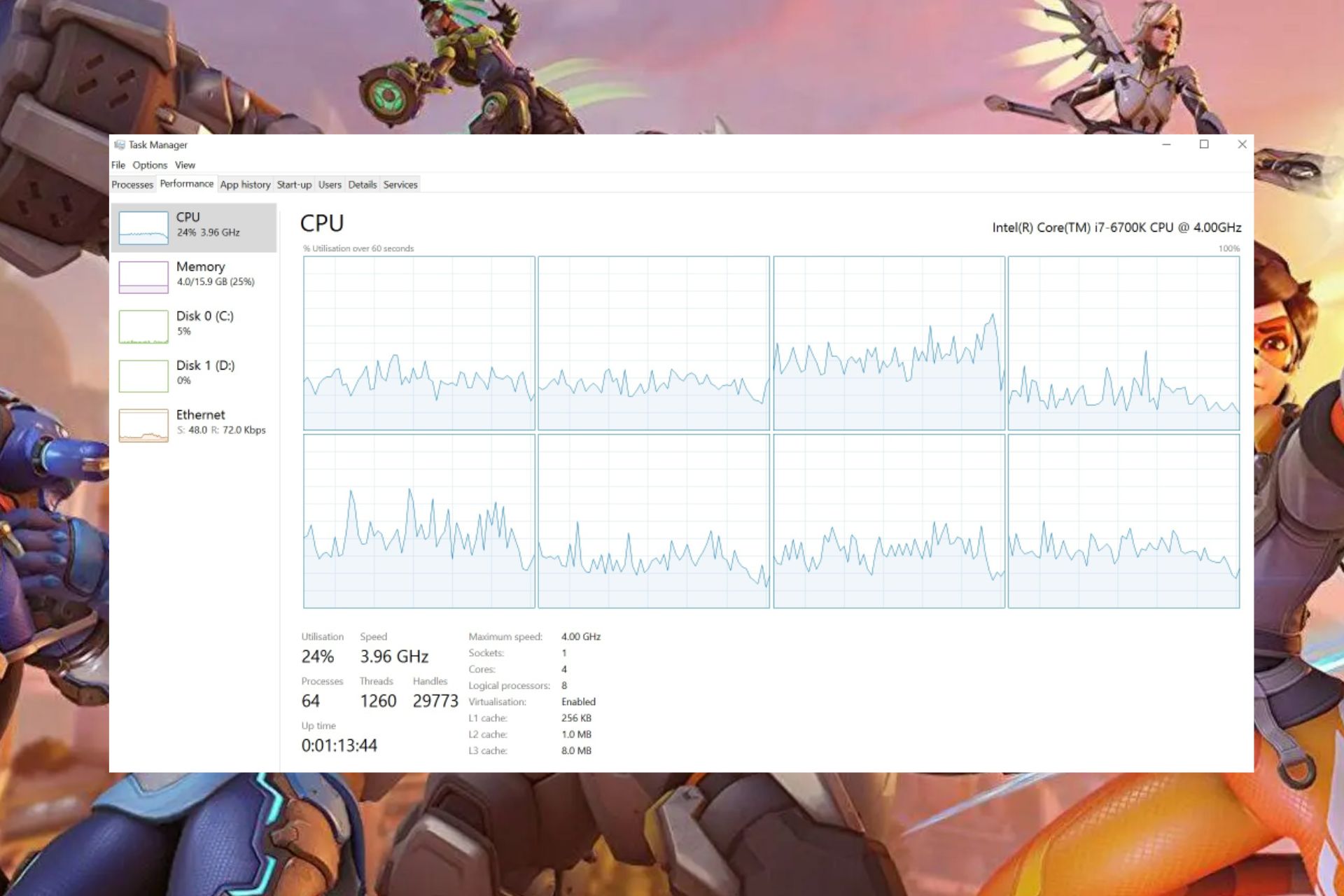This screenshot has height=896, width=1344.
Task: Select the Performance tab
Action: click(x=187, y=184)
